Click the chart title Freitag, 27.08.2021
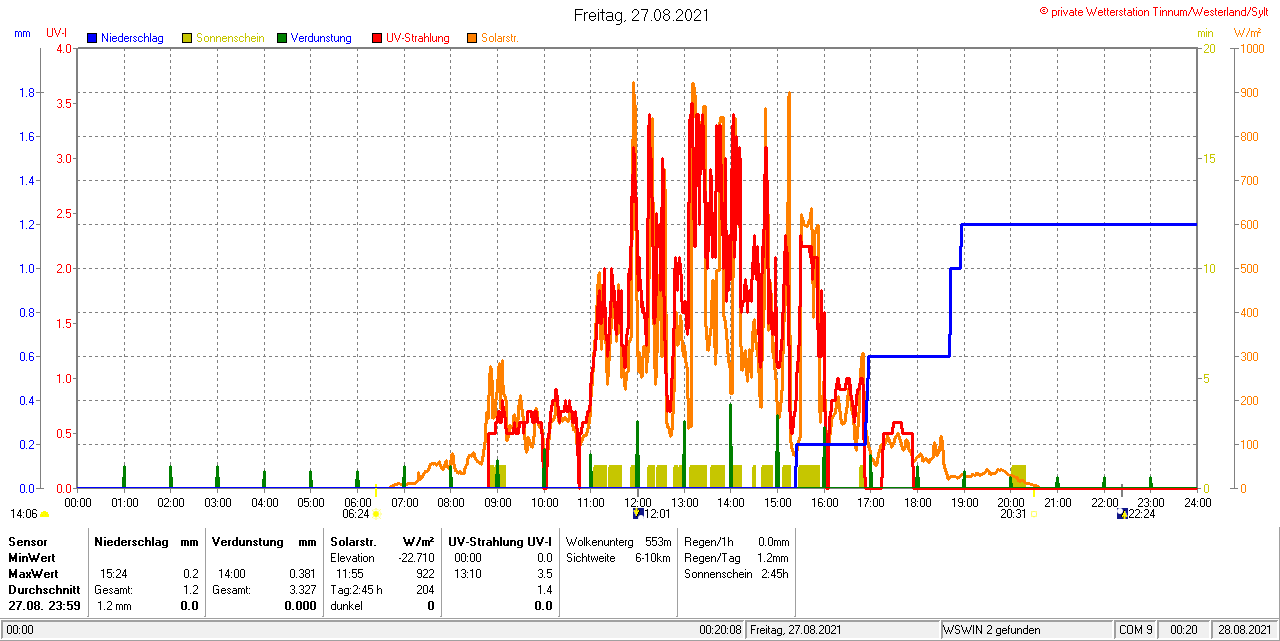This screenshot has height=641, width=1280. pyautogui.click(x=641, y=15)
